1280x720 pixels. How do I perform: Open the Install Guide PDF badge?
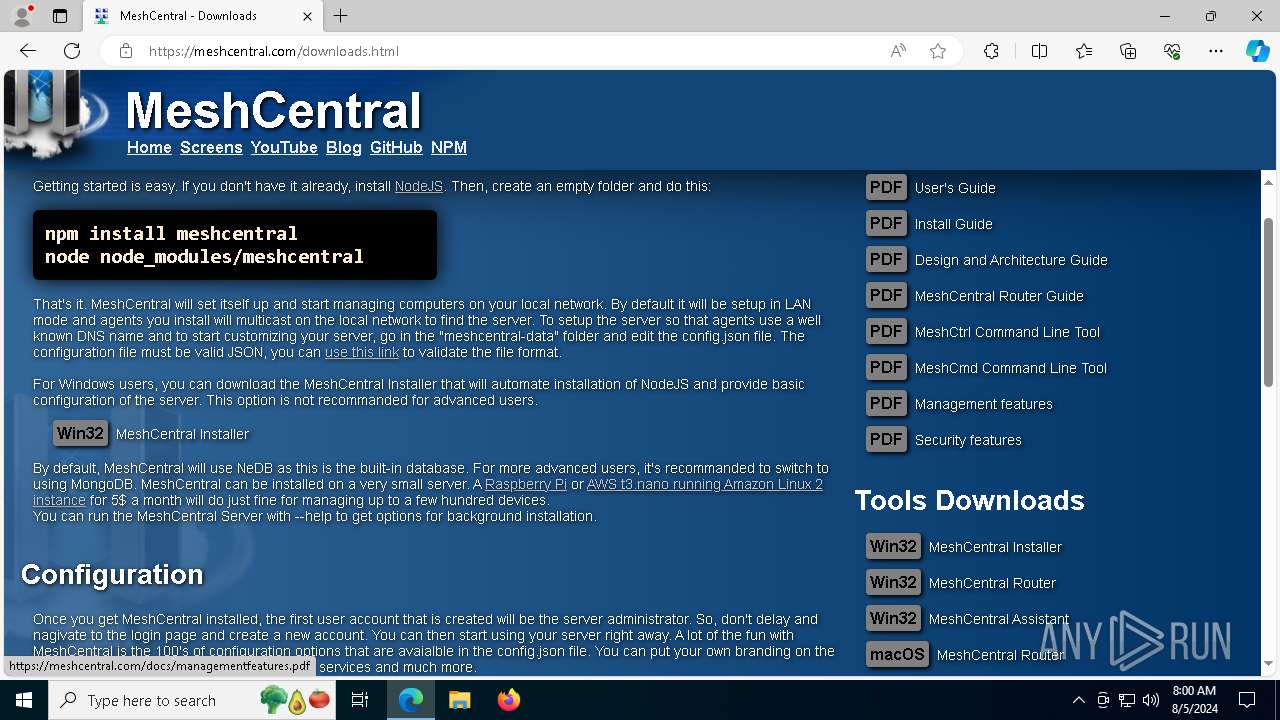point(886,223)
